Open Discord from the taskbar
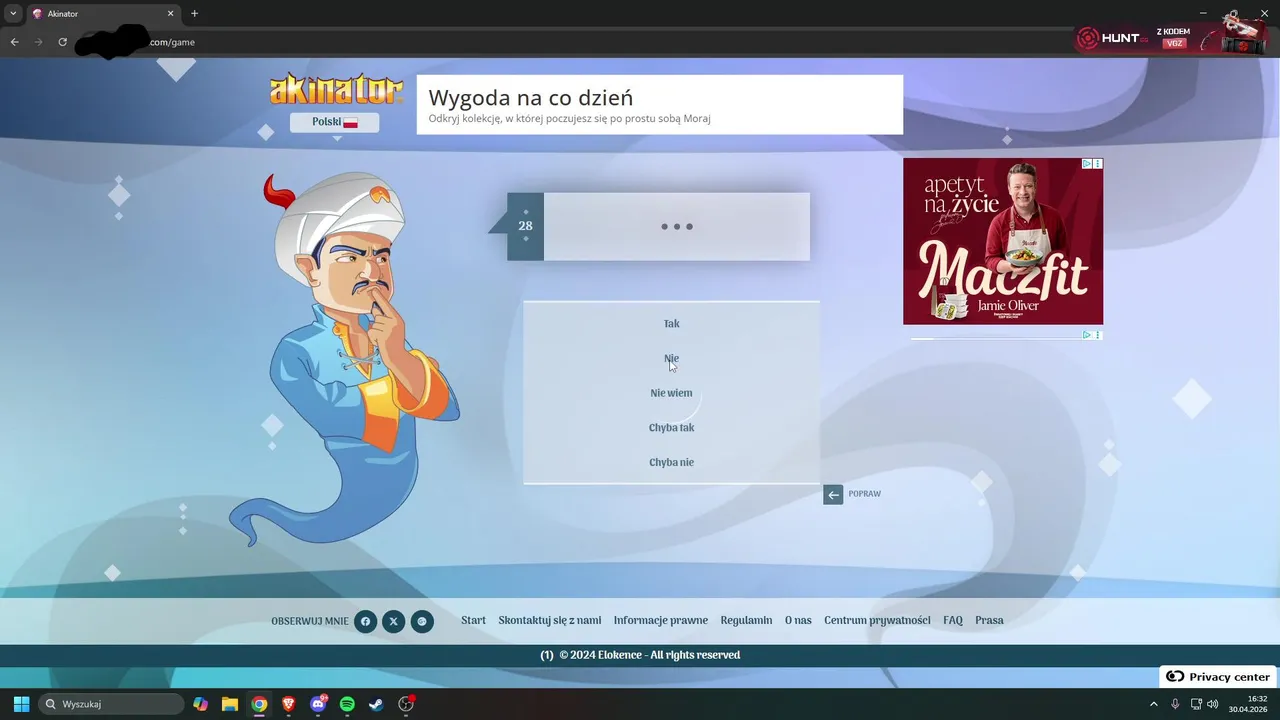 coord(318,704)
